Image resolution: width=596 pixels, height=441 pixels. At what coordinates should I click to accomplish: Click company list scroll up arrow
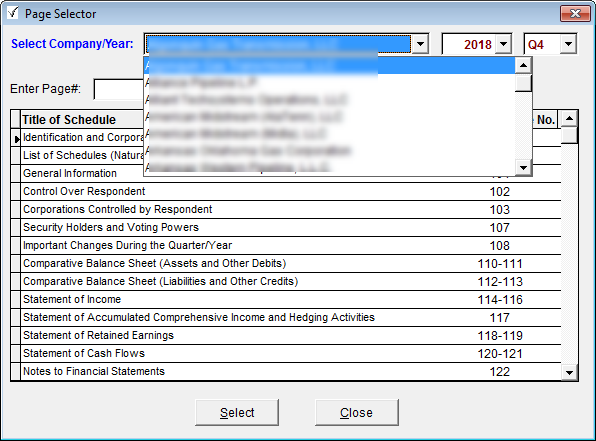(523, 66)
